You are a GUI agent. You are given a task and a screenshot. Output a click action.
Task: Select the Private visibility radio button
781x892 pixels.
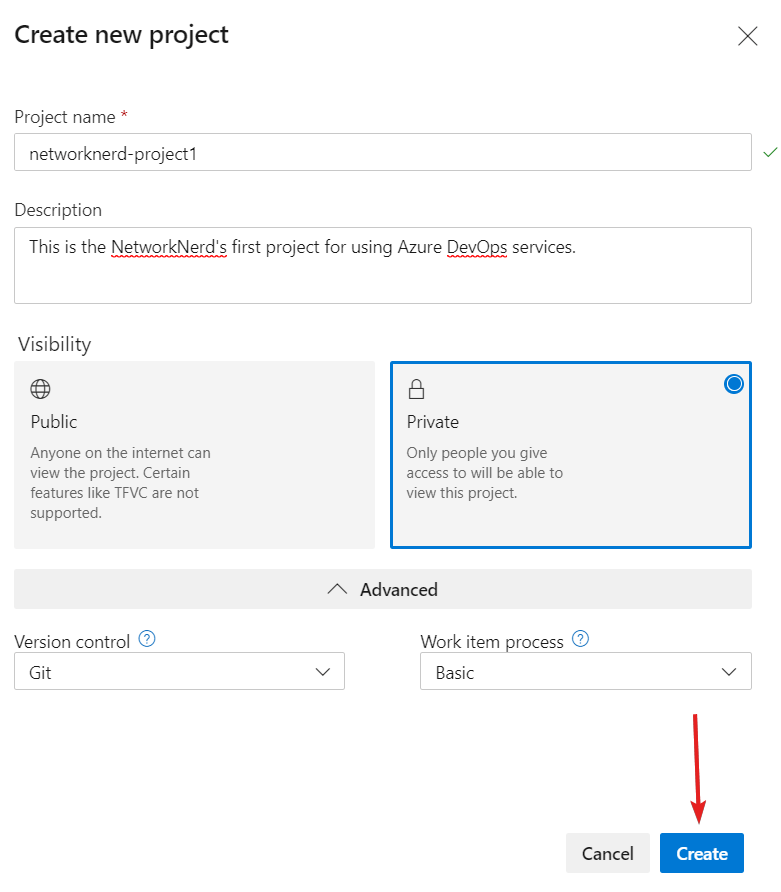[734, 383]
